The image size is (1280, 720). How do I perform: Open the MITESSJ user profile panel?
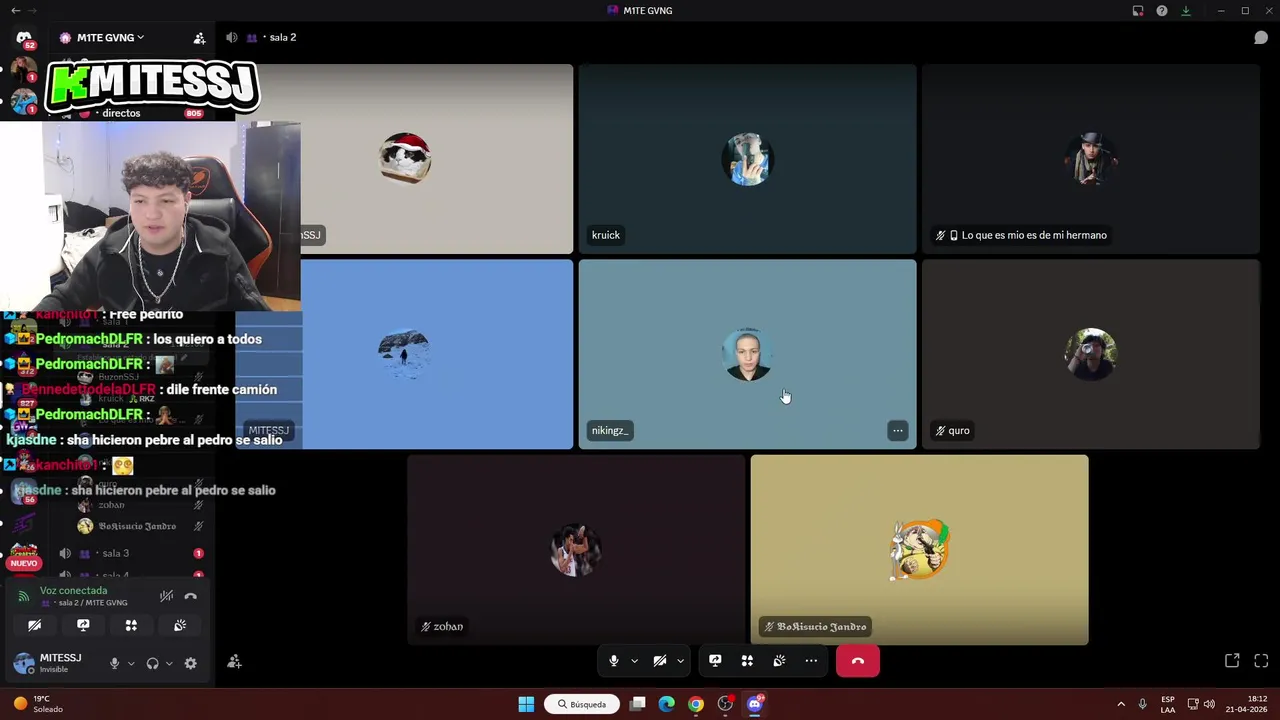(48, 663)
